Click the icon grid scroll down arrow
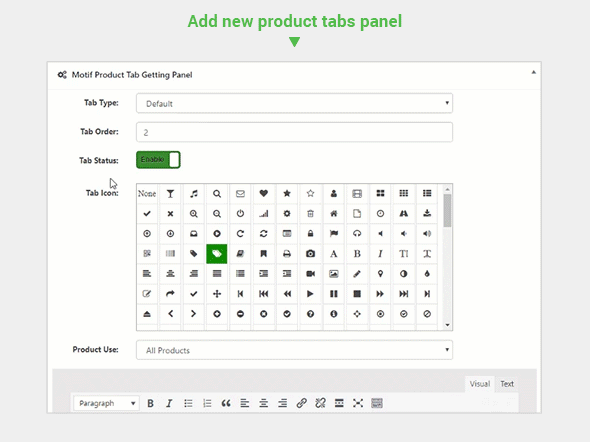The height and width of the screenshot is (442, 590). [x=447, y=325]
